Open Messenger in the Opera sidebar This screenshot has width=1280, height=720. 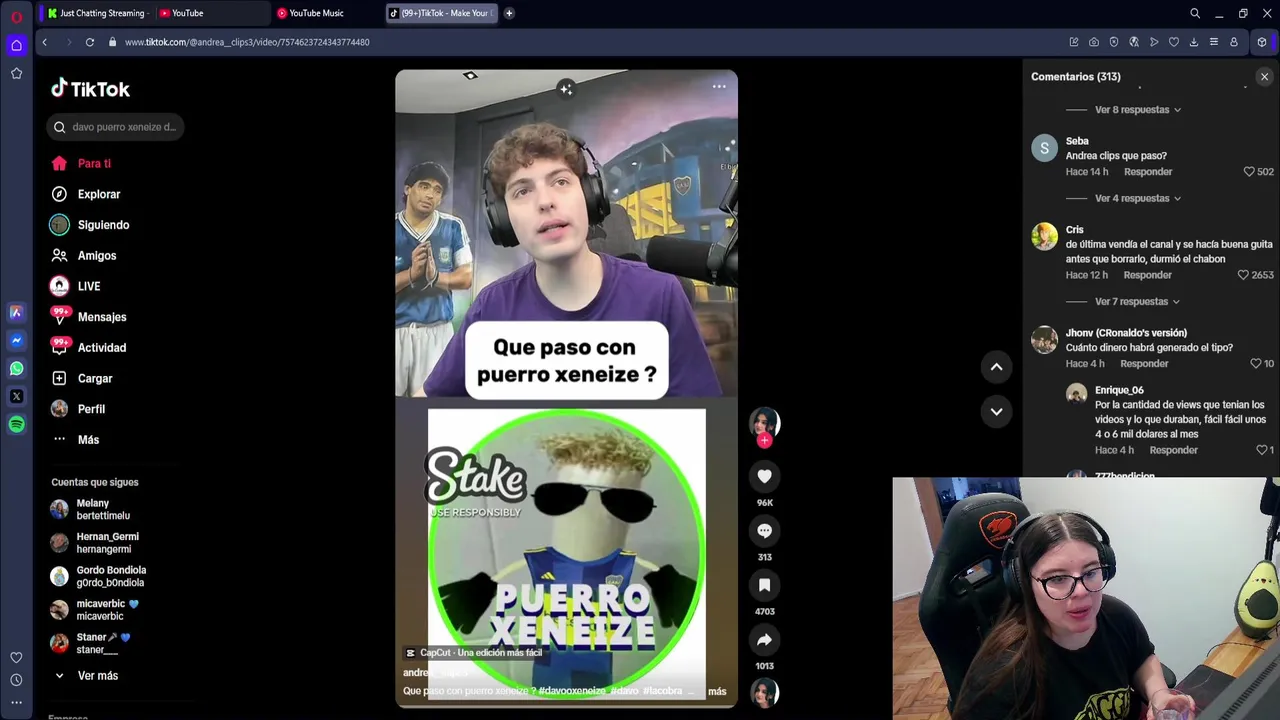click(x=16, y=340)
